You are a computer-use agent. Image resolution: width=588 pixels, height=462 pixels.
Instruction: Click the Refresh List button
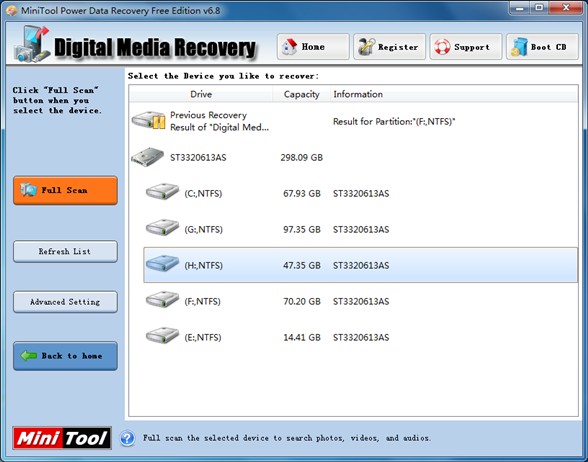(x=65, y=251)
